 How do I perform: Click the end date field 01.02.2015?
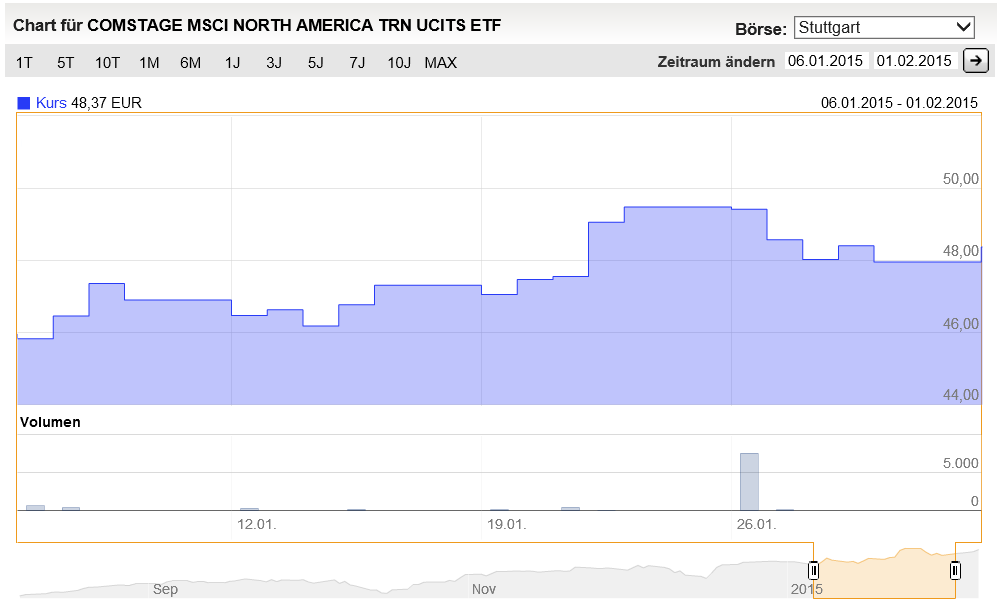coord(914,61)
